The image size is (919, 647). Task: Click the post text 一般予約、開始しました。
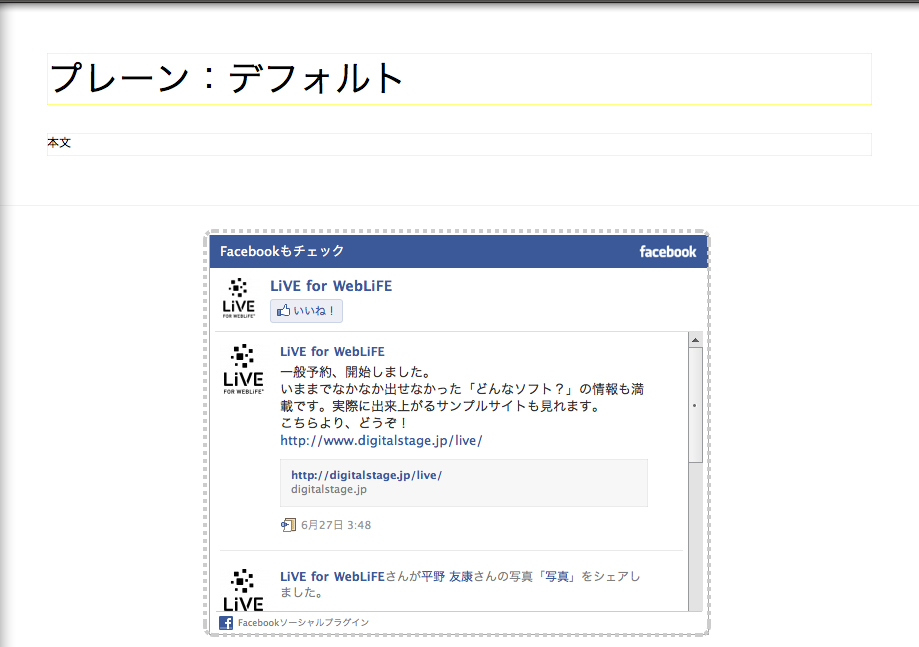click(356, 372)
